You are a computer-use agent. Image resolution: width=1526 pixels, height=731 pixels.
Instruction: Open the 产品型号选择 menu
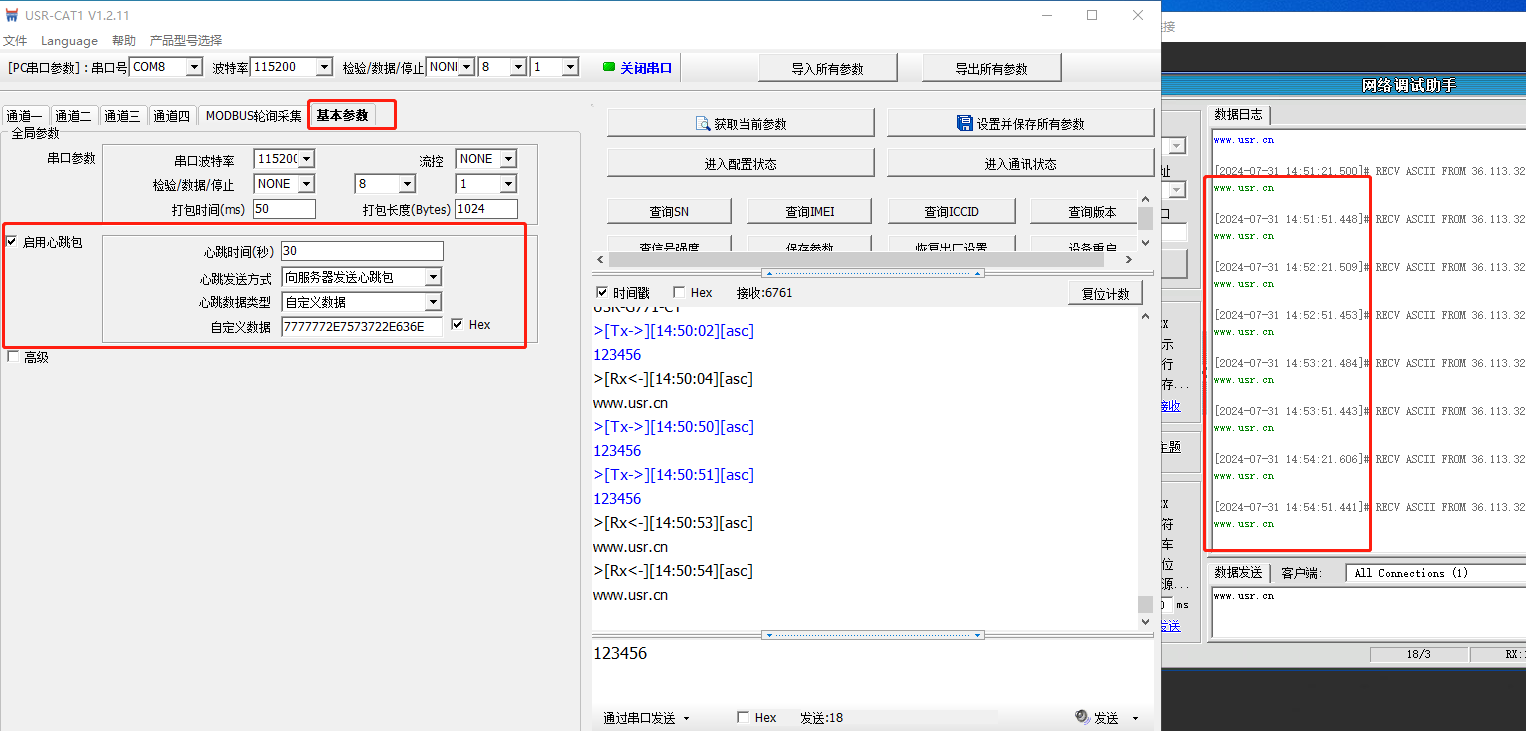(x=185, y=41)
